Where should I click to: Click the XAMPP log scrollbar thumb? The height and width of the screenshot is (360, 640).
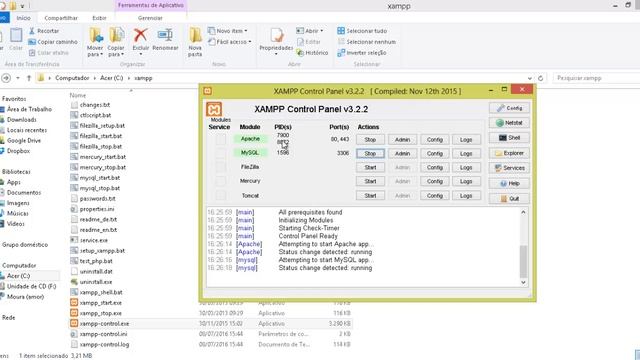click(x=523, y=261)
